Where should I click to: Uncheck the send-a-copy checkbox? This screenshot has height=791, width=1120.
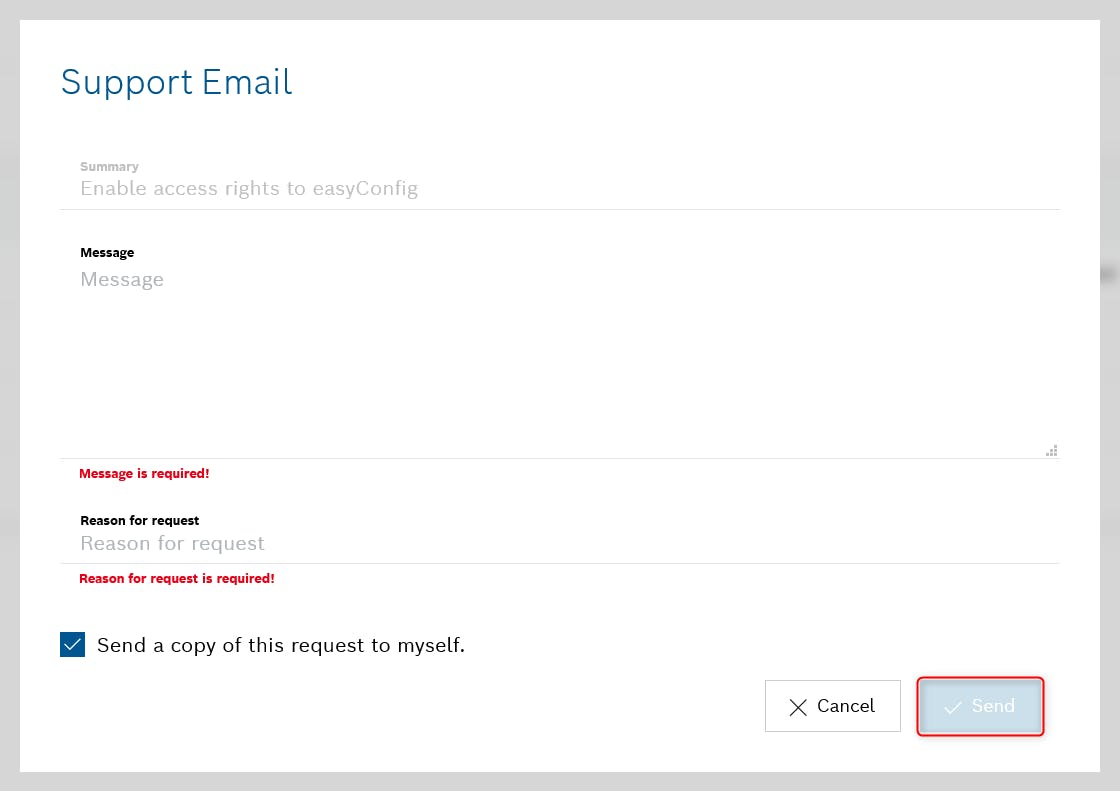pyautogui.click(x=72, y=645)
